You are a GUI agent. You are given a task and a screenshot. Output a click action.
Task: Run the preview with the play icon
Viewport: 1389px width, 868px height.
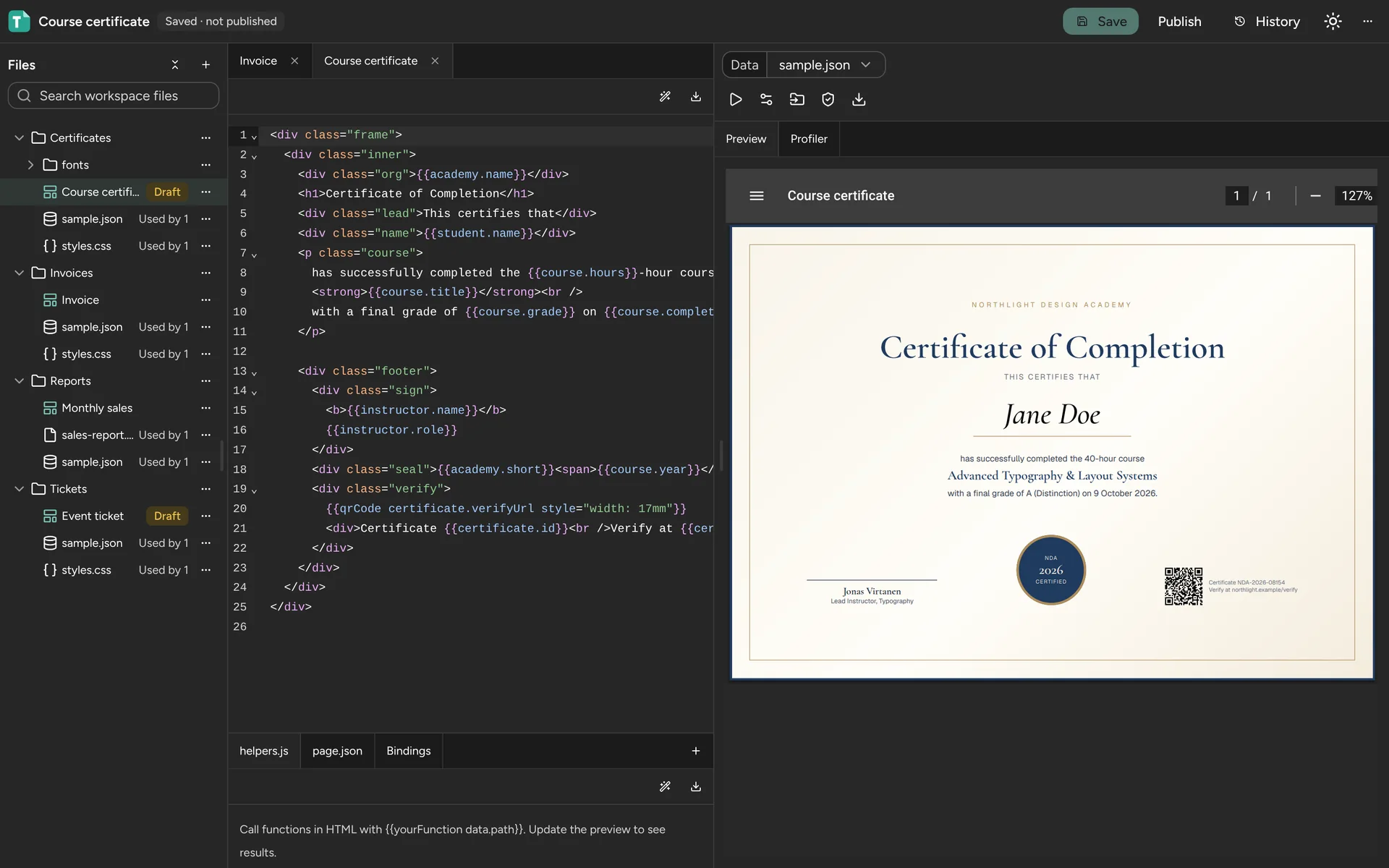736,100
